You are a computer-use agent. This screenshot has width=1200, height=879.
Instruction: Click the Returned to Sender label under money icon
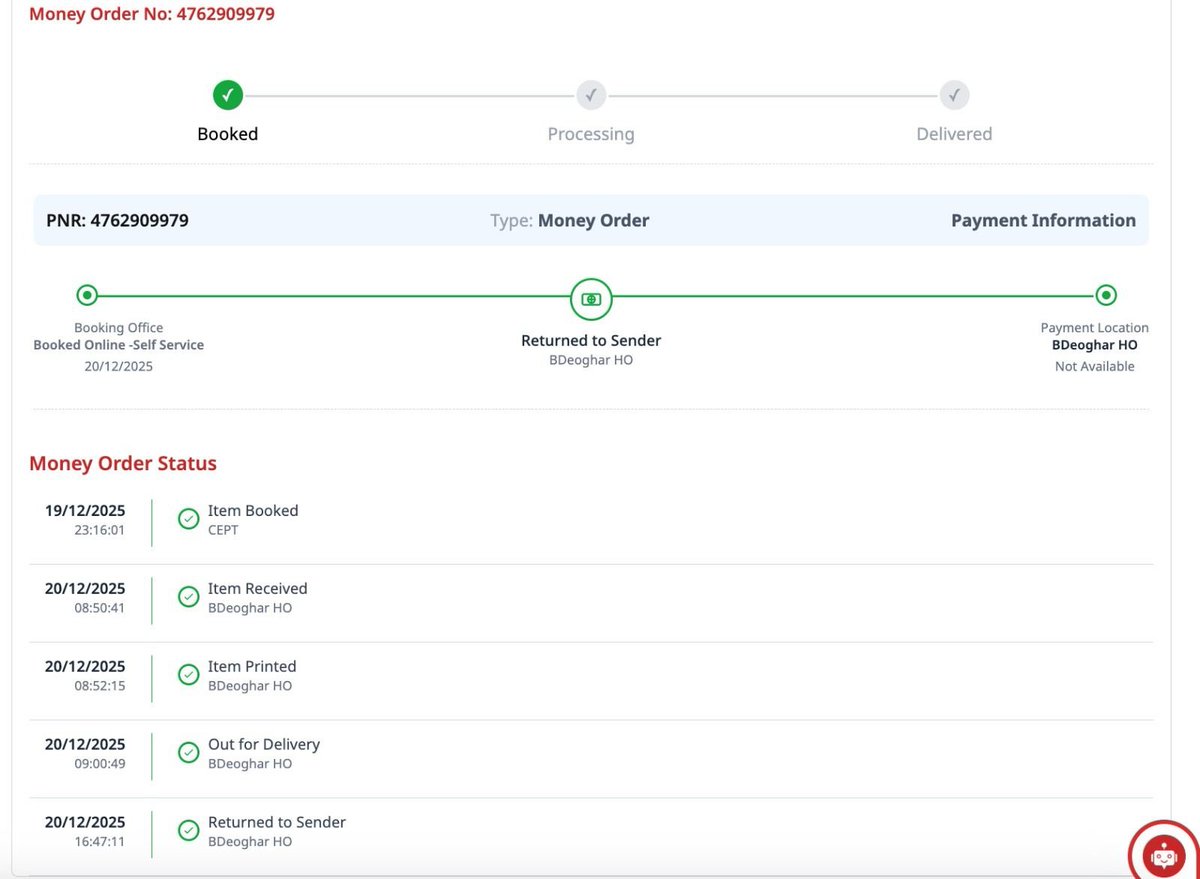tap(591, 341)
